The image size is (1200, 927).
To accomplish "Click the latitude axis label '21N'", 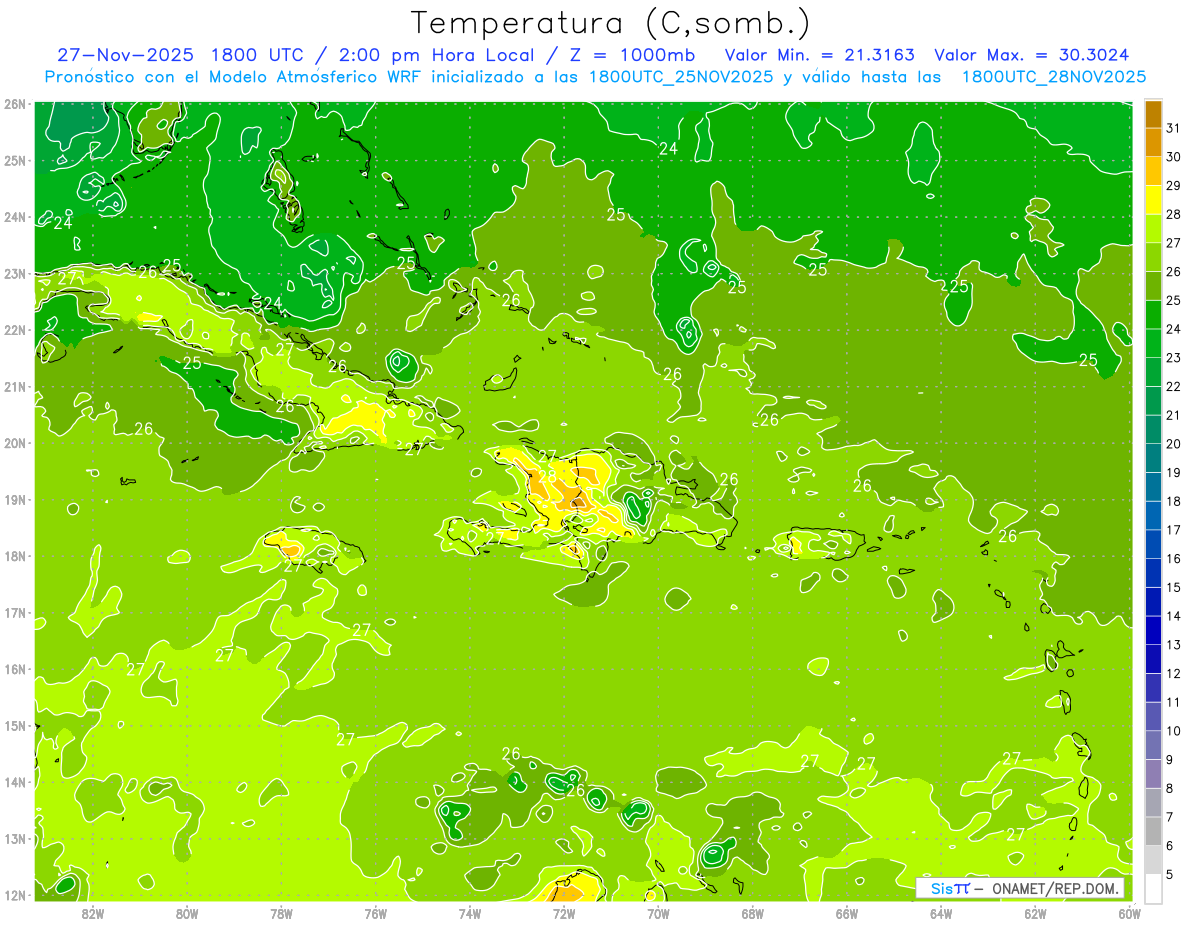I will click(15, 387).
